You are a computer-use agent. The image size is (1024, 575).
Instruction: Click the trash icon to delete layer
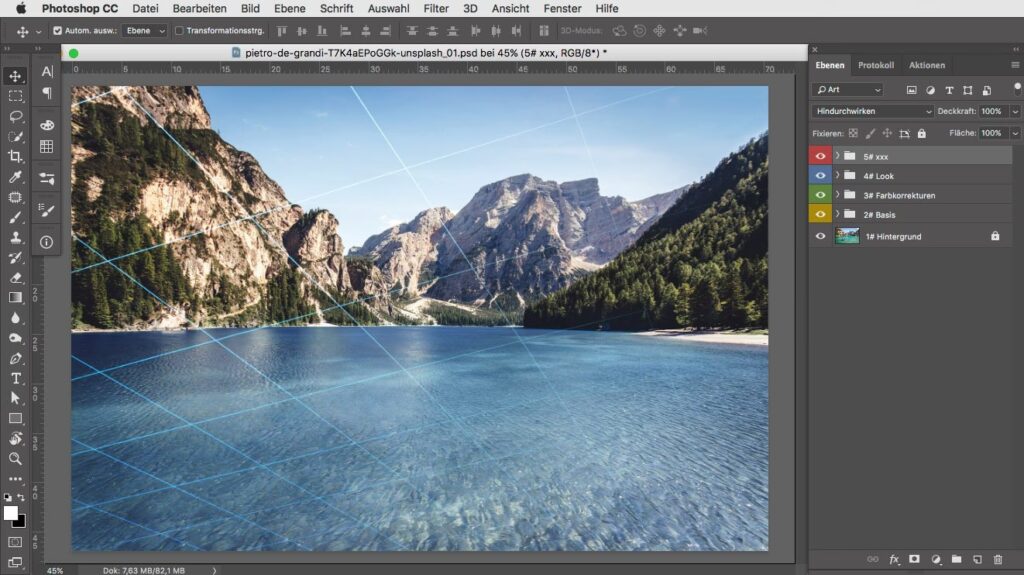click(x=998, y=559)
